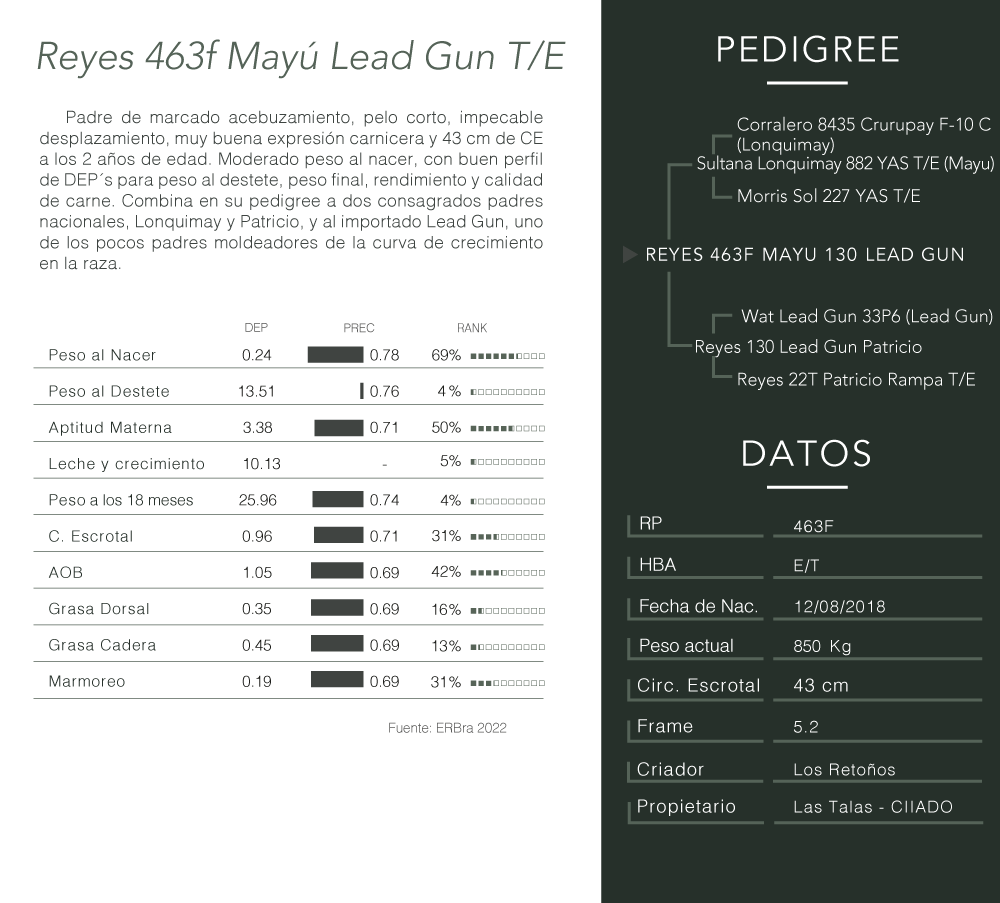1000x903 pixels.
Task: Select the "Peso al Nacer" row label
Action: (x=102, y=355)
